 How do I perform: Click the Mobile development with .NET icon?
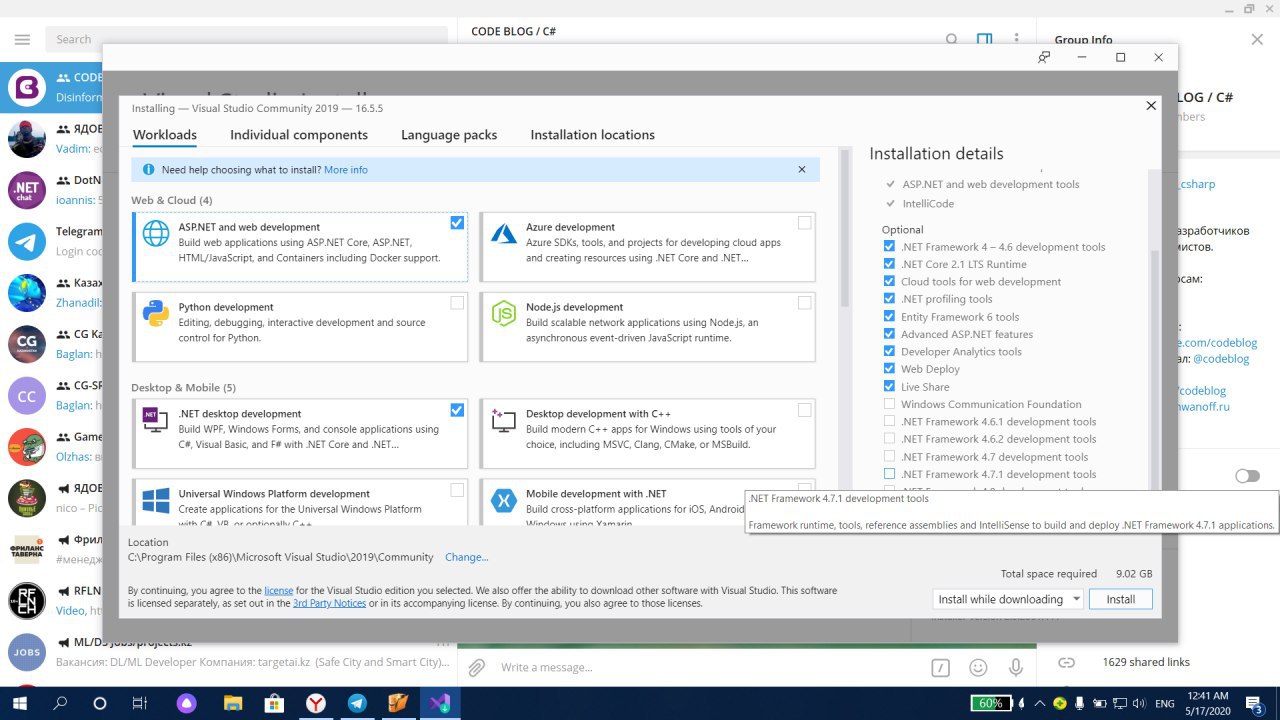[504, 500]
